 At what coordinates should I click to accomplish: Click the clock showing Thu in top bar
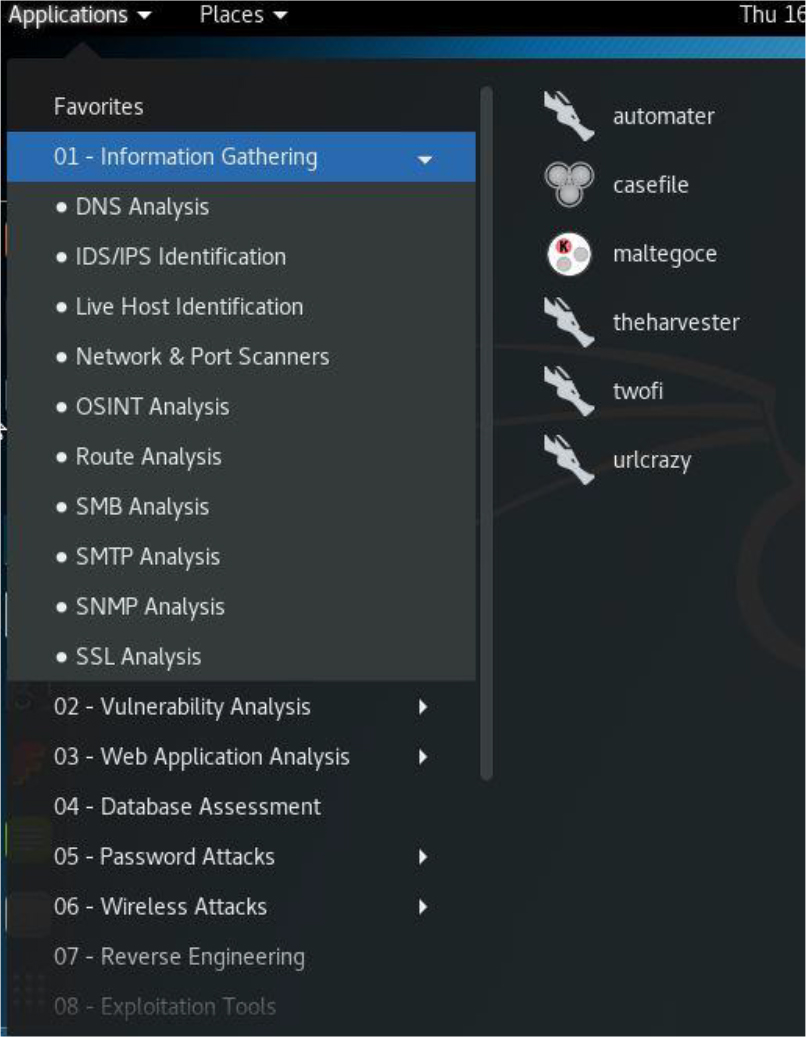point(771,15)
